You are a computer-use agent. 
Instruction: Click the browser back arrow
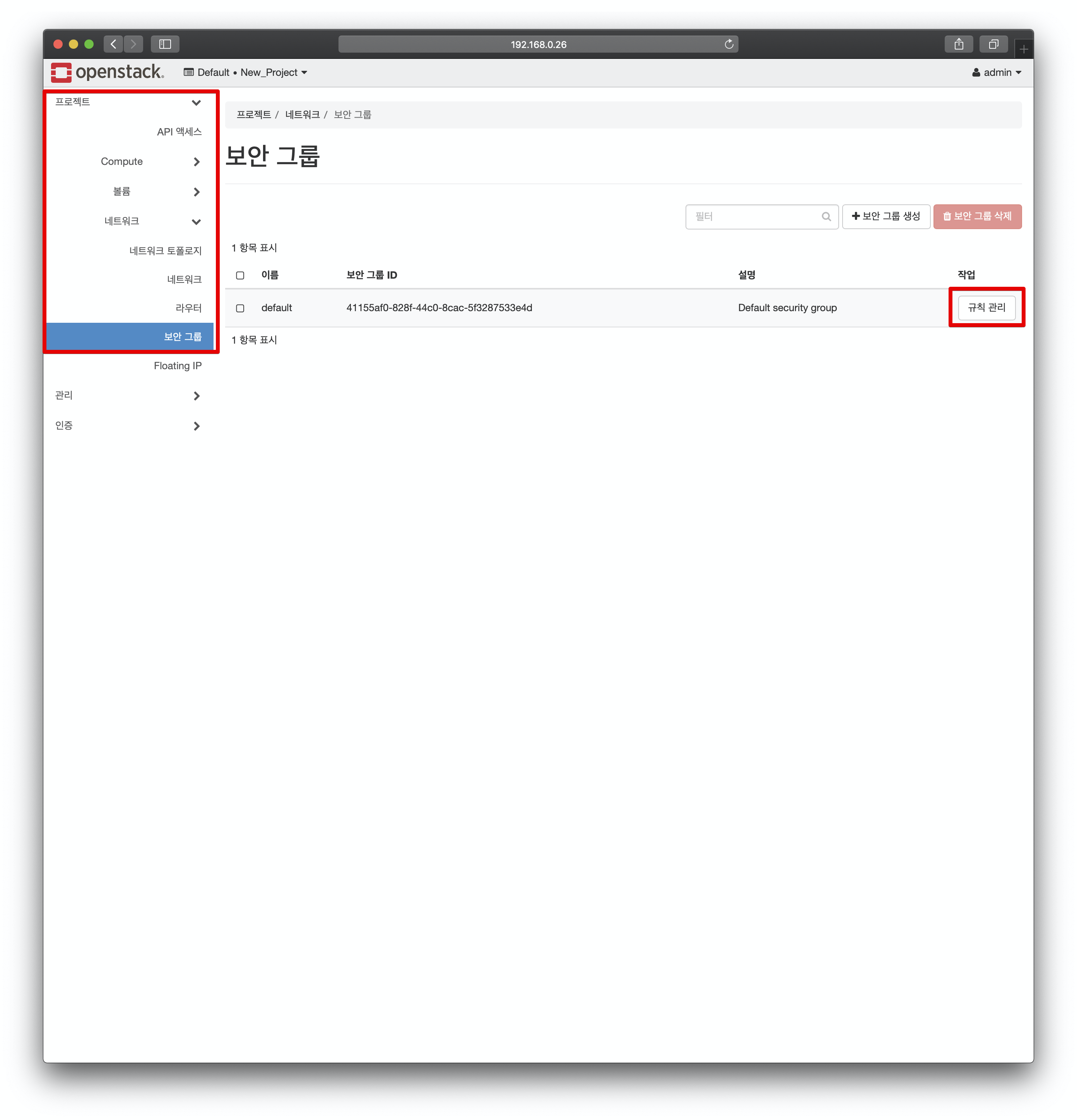click(x=114, y=45)
